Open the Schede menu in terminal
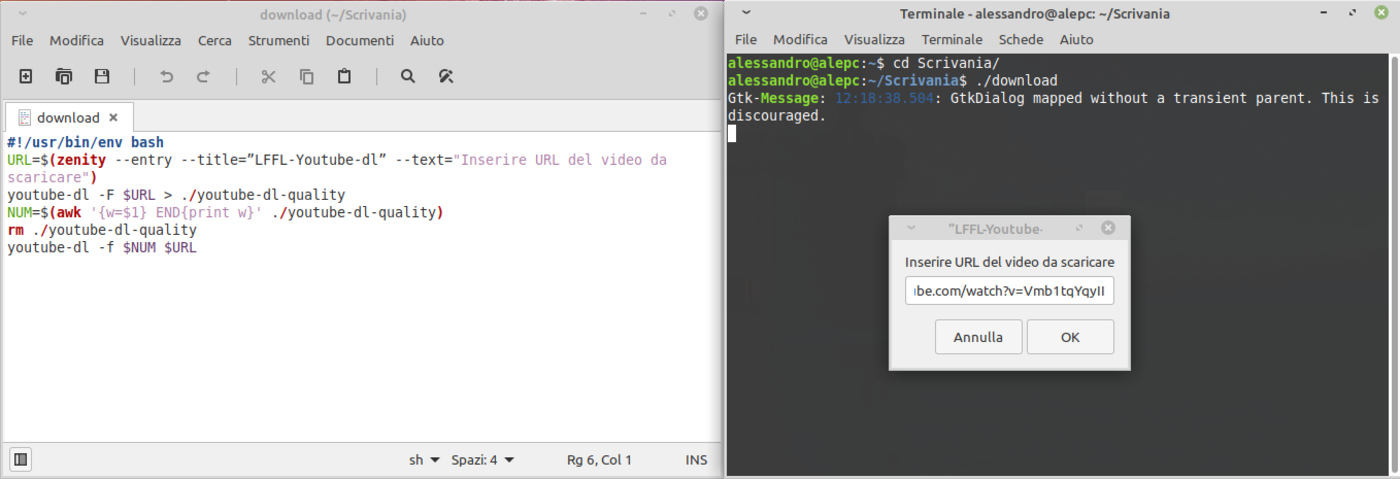 pos(1021,39)
